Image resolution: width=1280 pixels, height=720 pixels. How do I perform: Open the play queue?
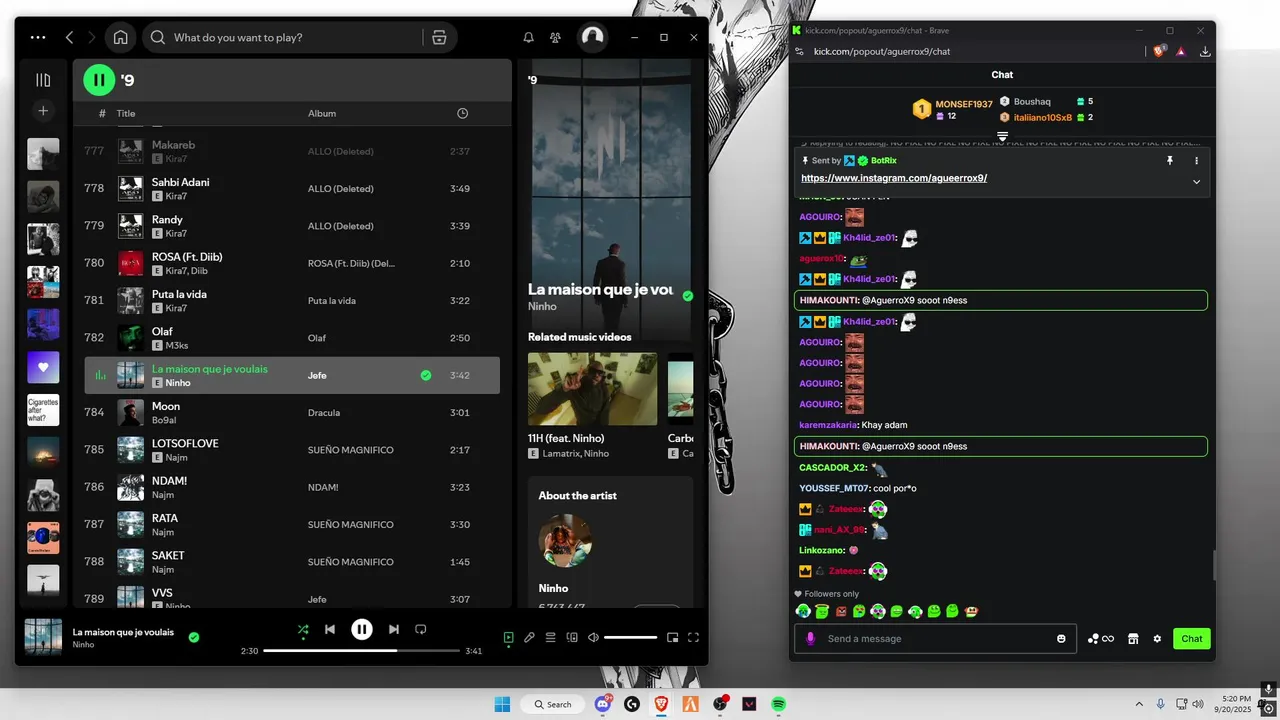(550, 637)
